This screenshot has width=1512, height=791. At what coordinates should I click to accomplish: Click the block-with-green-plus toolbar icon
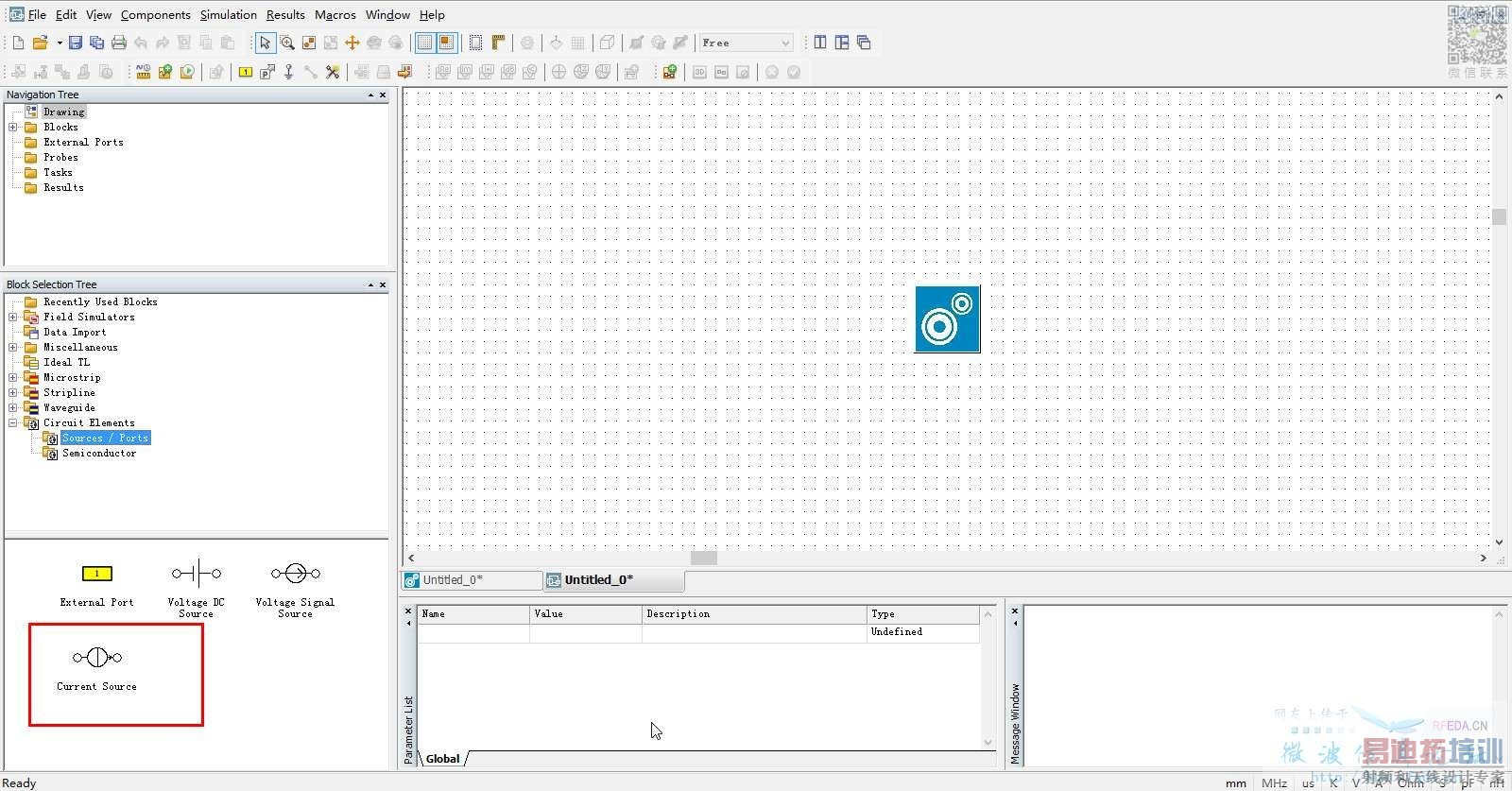coord(669,72)
